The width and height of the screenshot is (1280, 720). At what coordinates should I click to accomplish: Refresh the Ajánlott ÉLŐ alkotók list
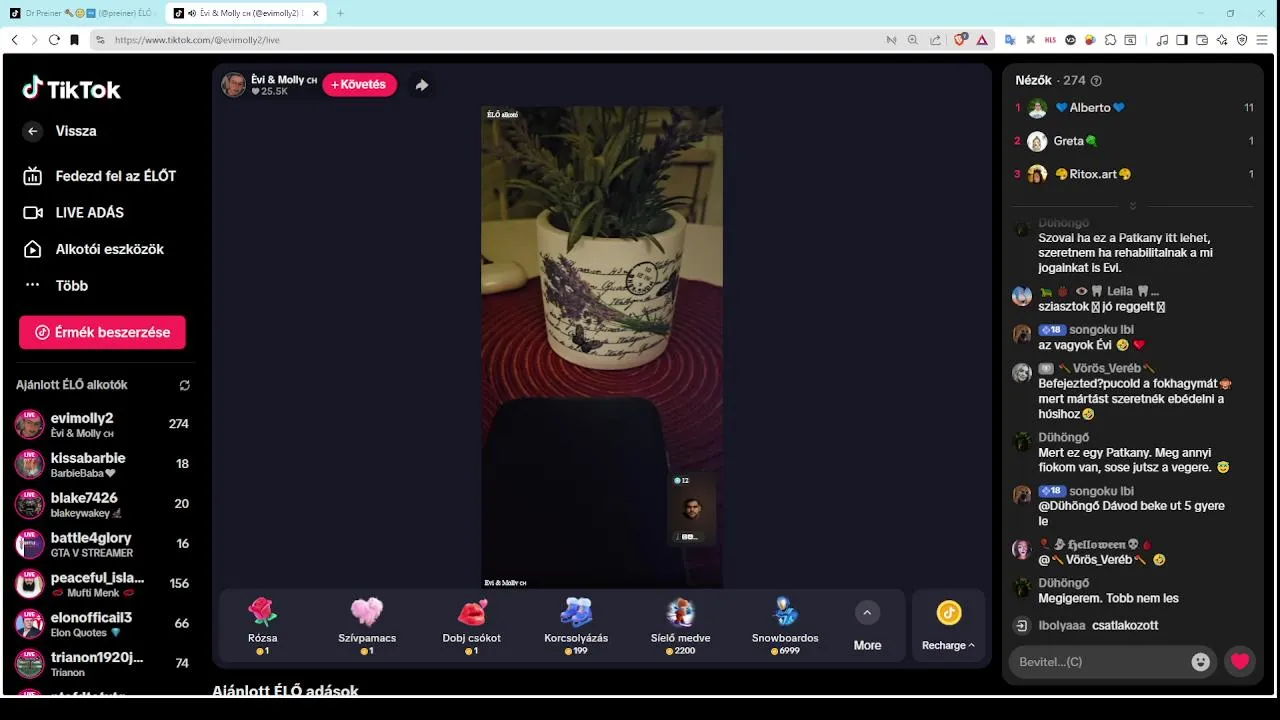[x=184, y=385]
